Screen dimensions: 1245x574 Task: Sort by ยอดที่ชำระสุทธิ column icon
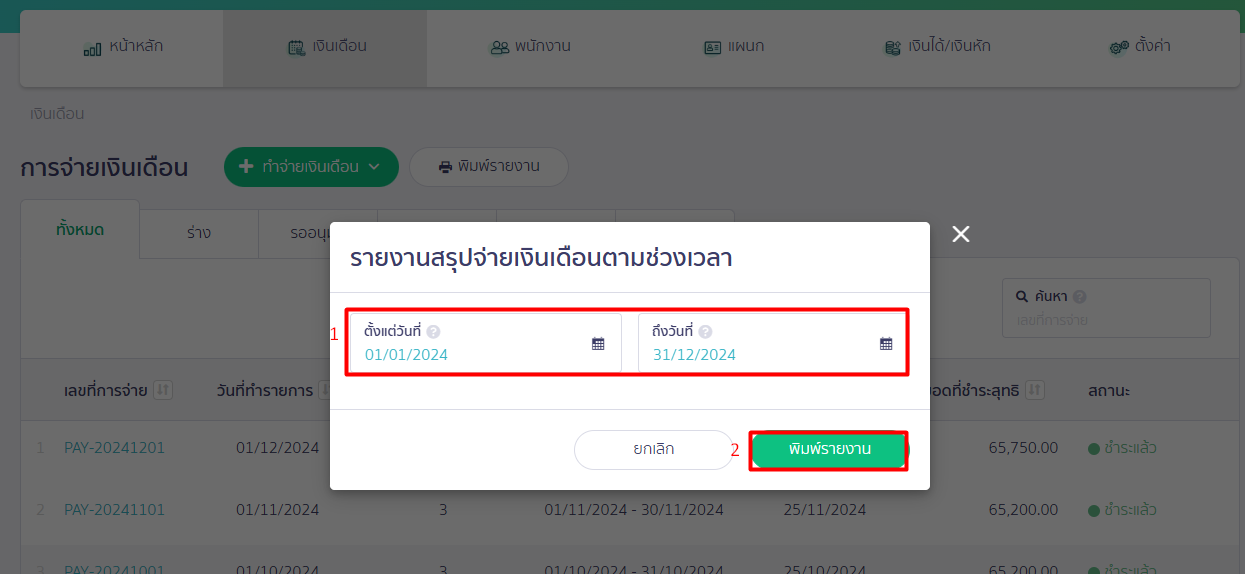point(1036,390)
